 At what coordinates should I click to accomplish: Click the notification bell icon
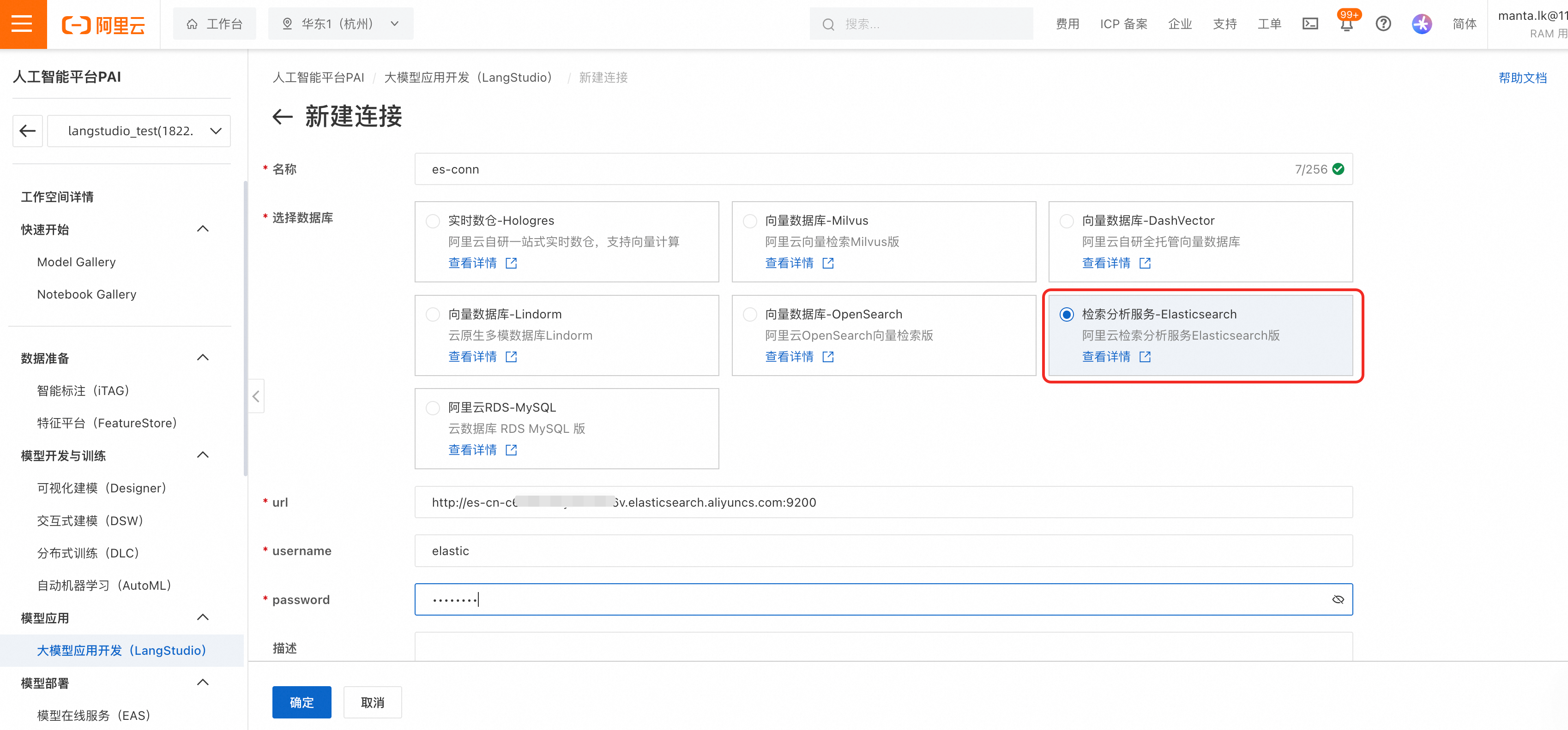(x=1346, y=24)
